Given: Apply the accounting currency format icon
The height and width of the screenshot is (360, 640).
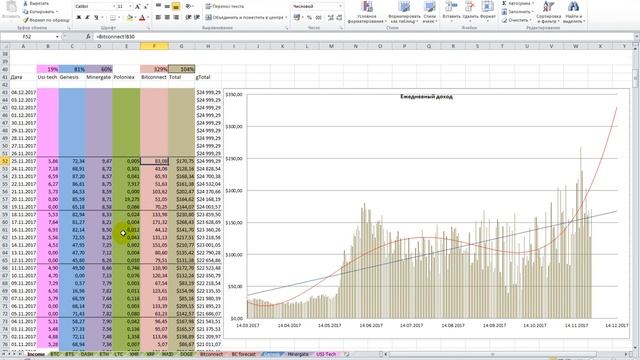Looking at the screenshot, I should point(298,18).
